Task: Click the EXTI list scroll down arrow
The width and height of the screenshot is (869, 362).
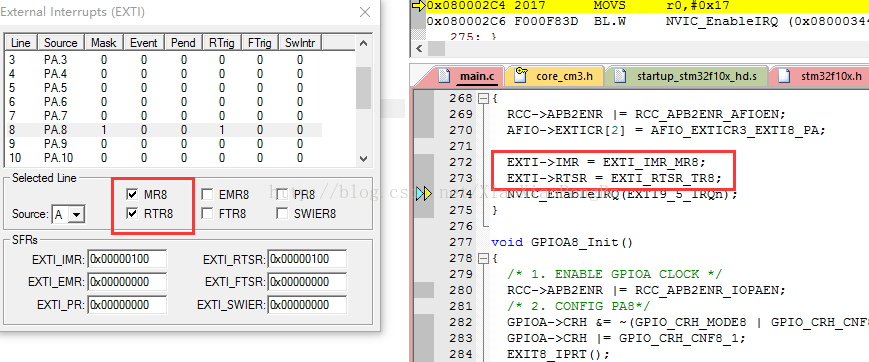Action: pyautogui.click(x=363, y=158)
